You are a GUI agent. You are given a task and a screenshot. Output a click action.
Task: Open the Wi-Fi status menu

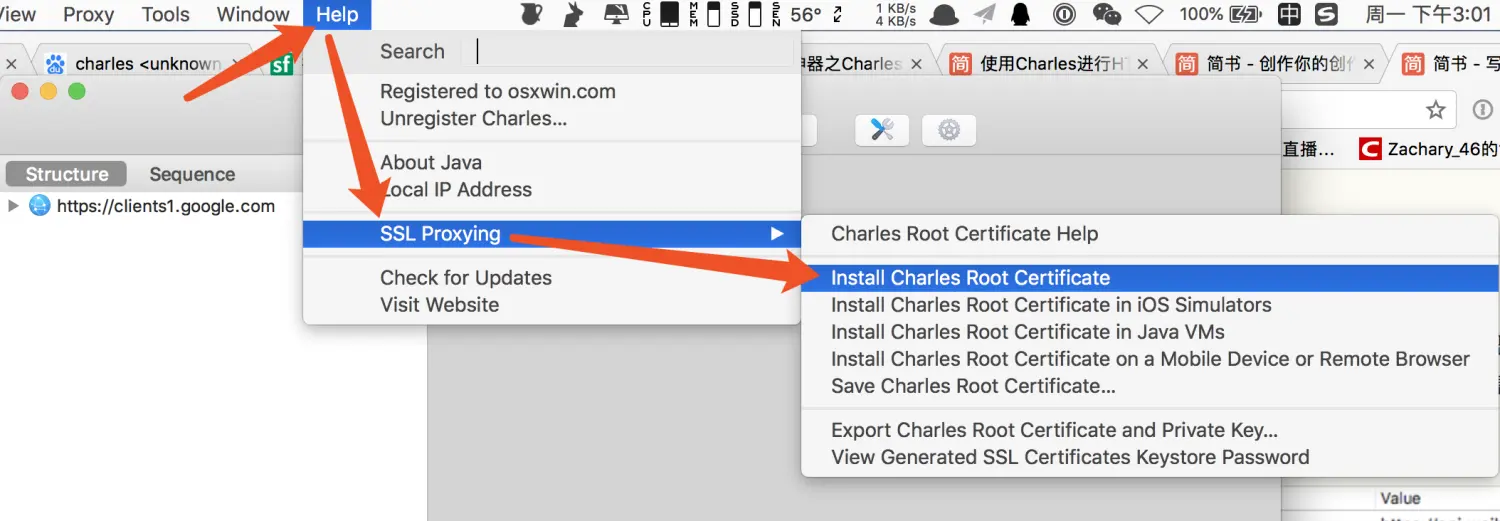[x=1149, y=14]
